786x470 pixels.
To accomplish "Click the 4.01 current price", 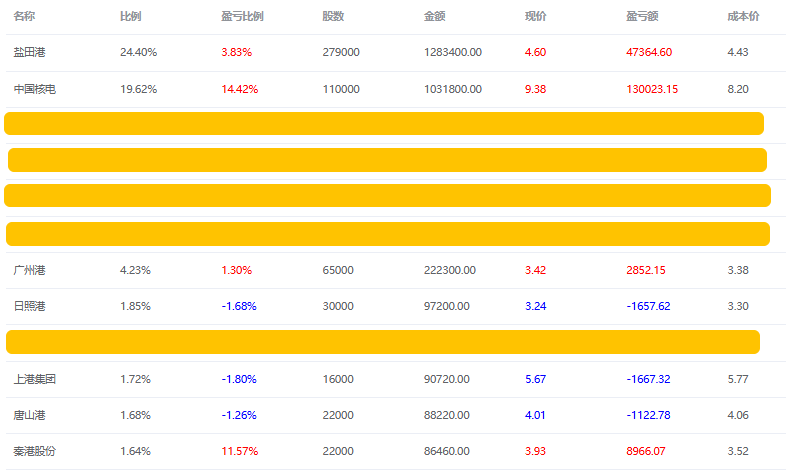I will point(535,415).
